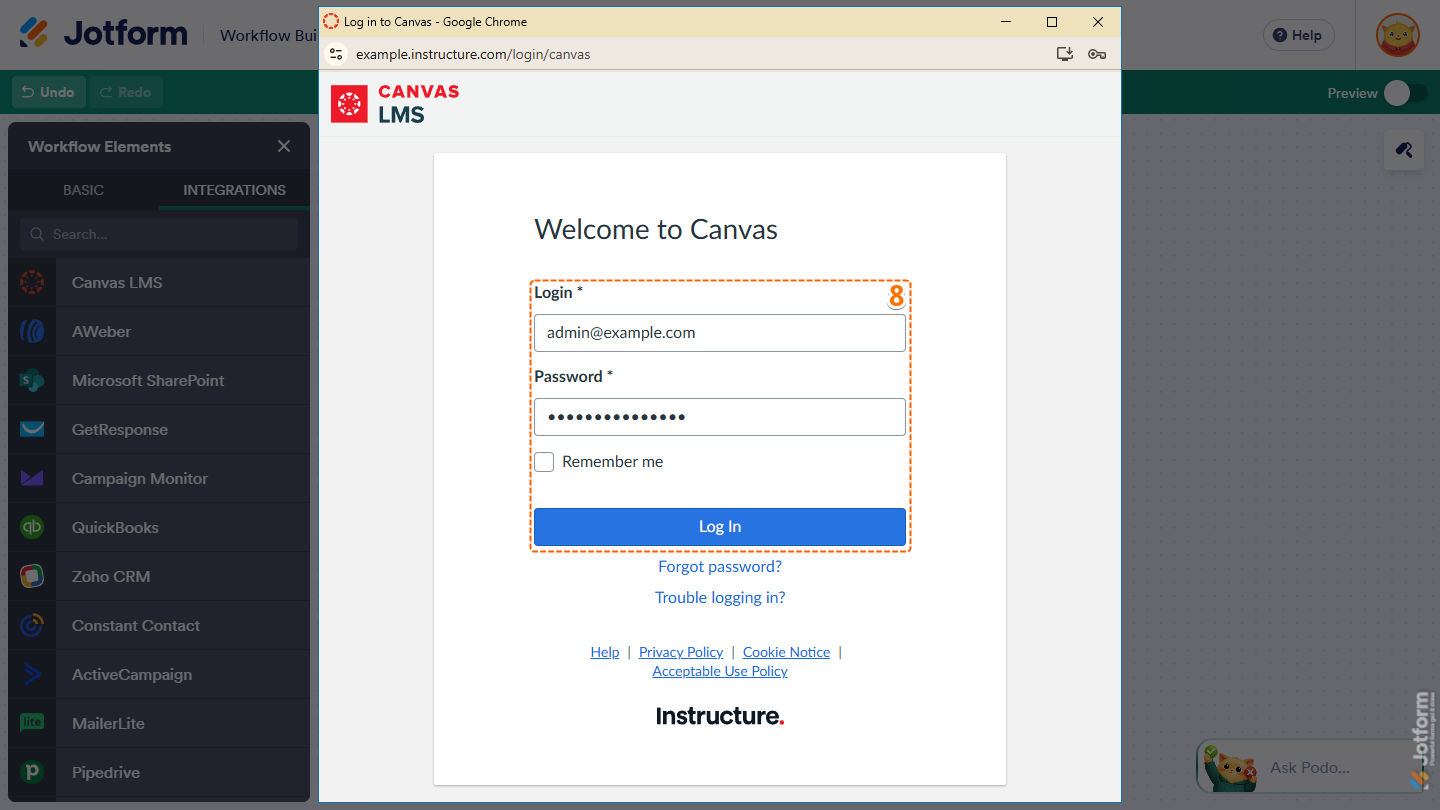Select the Pipedrive list label
This screenshot has height=810, width=1440.
(106, 773)
